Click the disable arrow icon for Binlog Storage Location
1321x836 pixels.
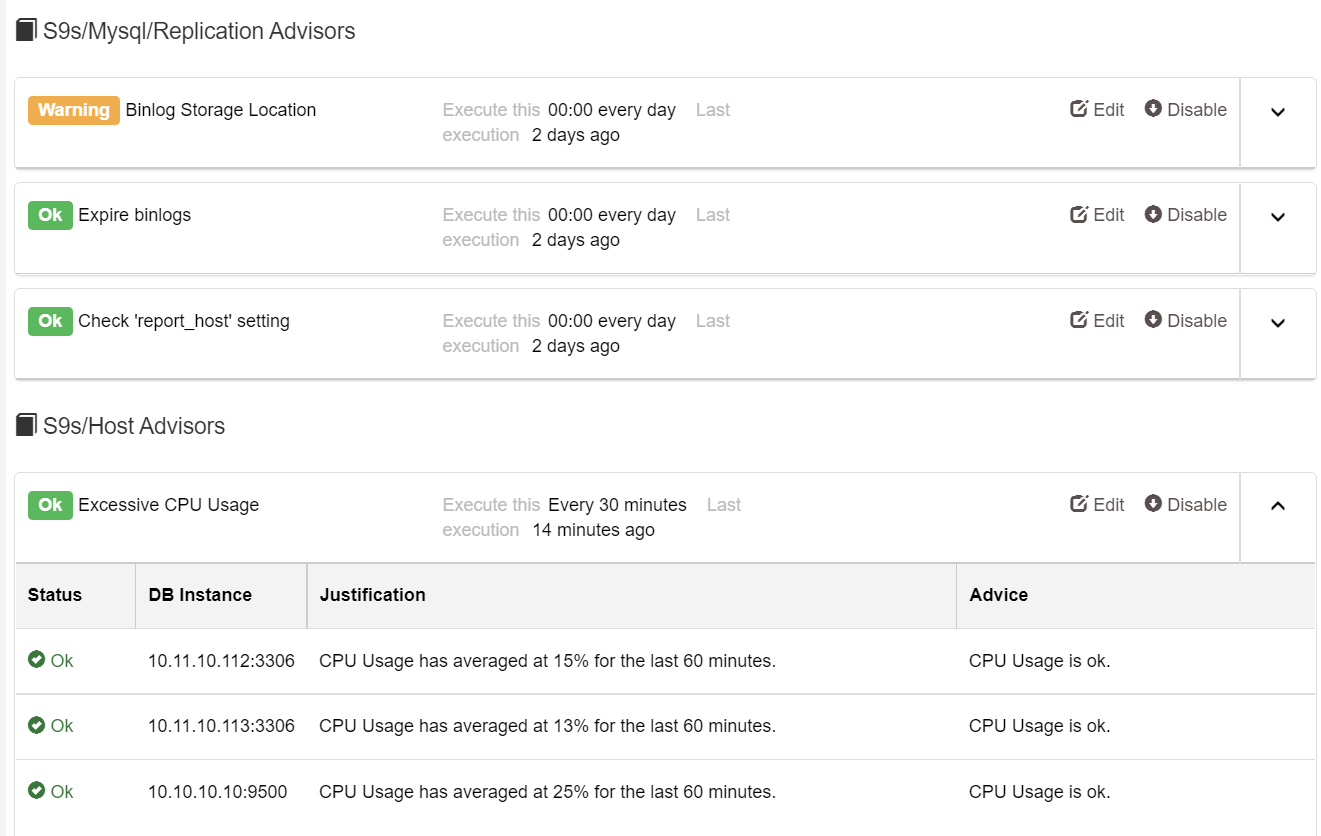coord(1153,109)
